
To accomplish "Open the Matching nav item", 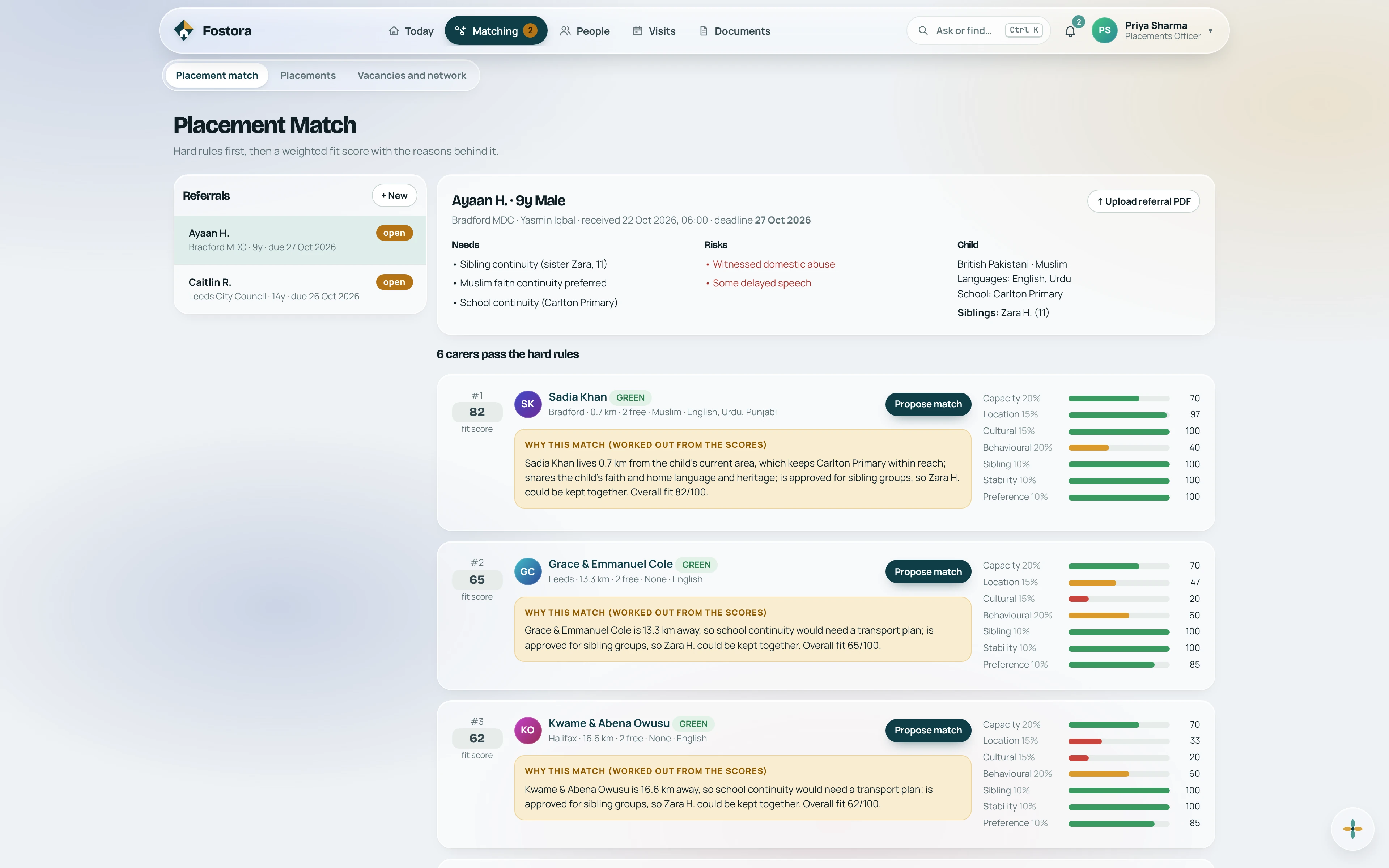I will point(496,31).
